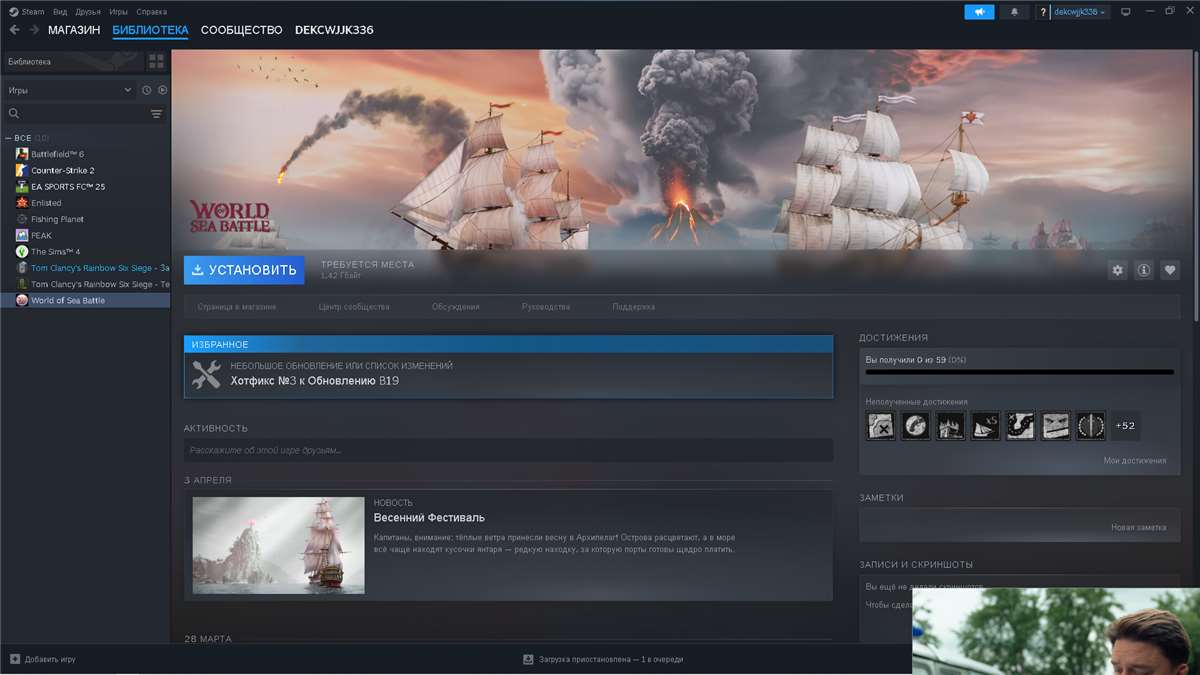Click the Библиотека home button in sidebar

[72, 62]
